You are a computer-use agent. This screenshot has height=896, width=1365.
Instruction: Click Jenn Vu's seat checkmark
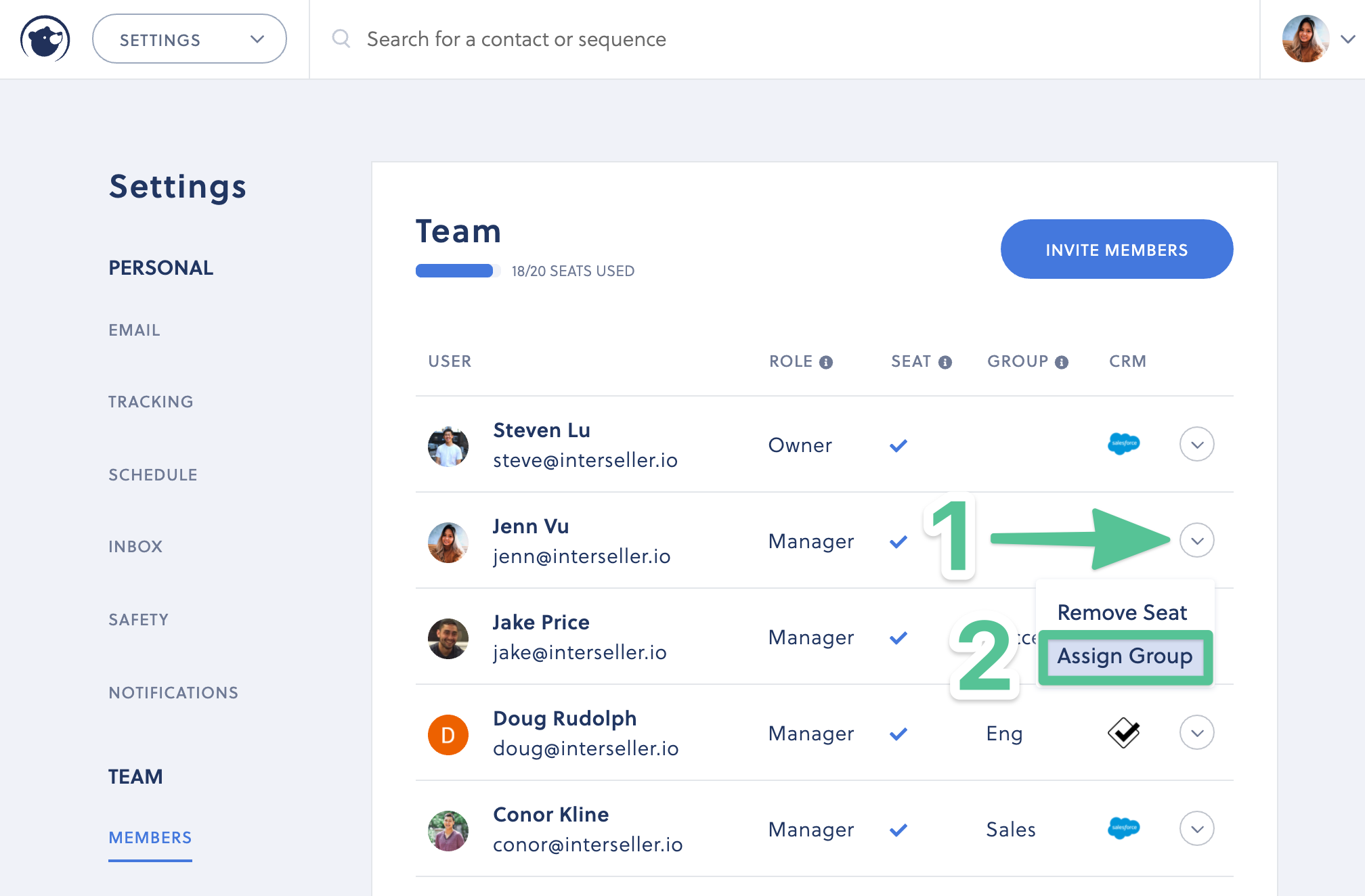(898, 541)
